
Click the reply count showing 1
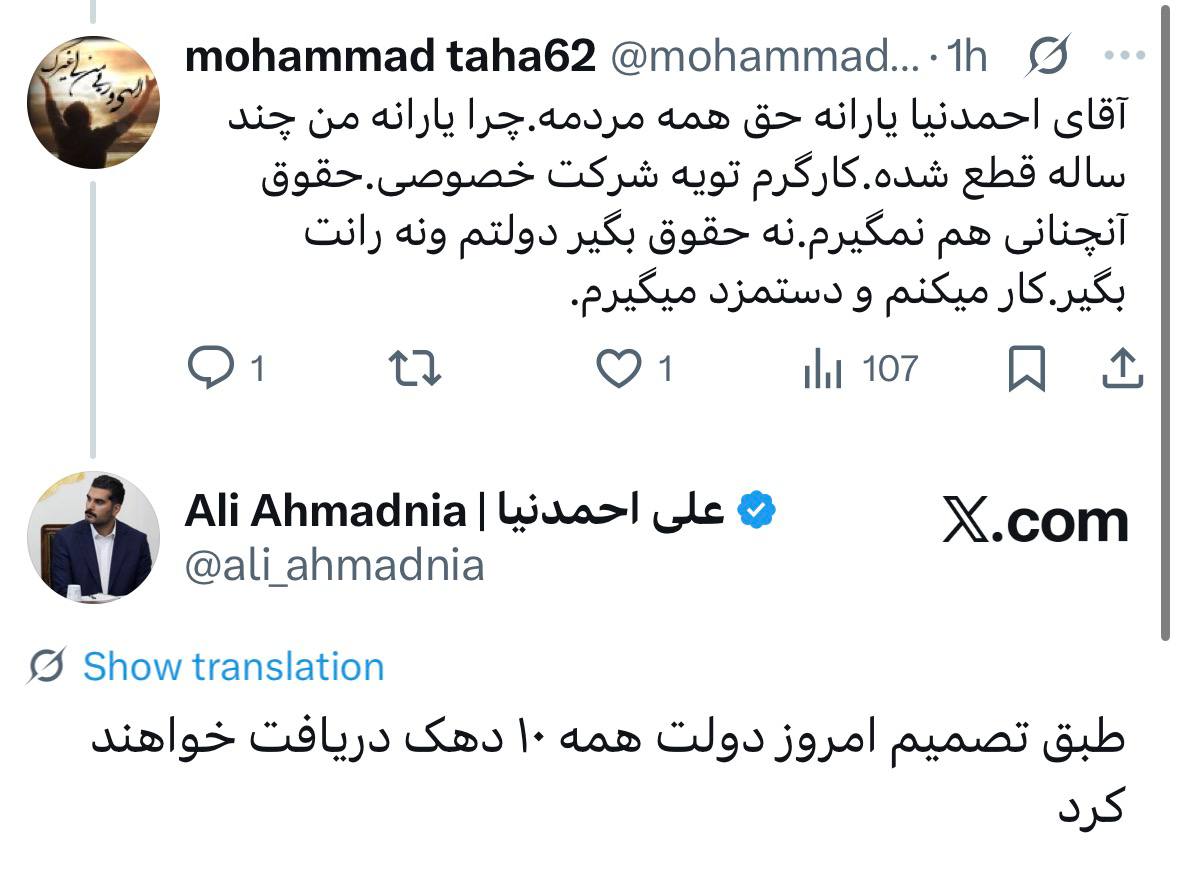tap(256, 369)
